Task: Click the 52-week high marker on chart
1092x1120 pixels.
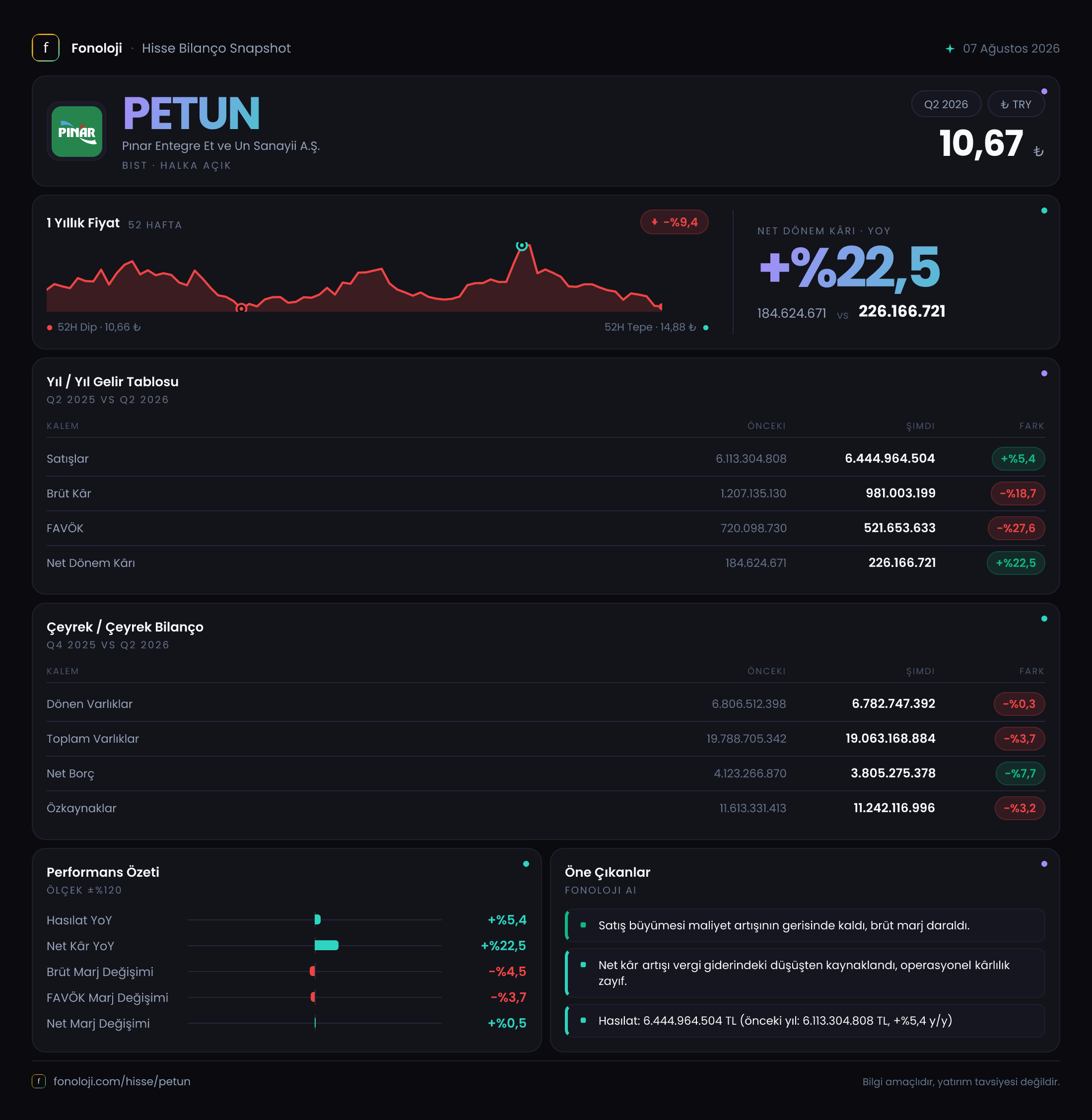Action: click(521, 246)
